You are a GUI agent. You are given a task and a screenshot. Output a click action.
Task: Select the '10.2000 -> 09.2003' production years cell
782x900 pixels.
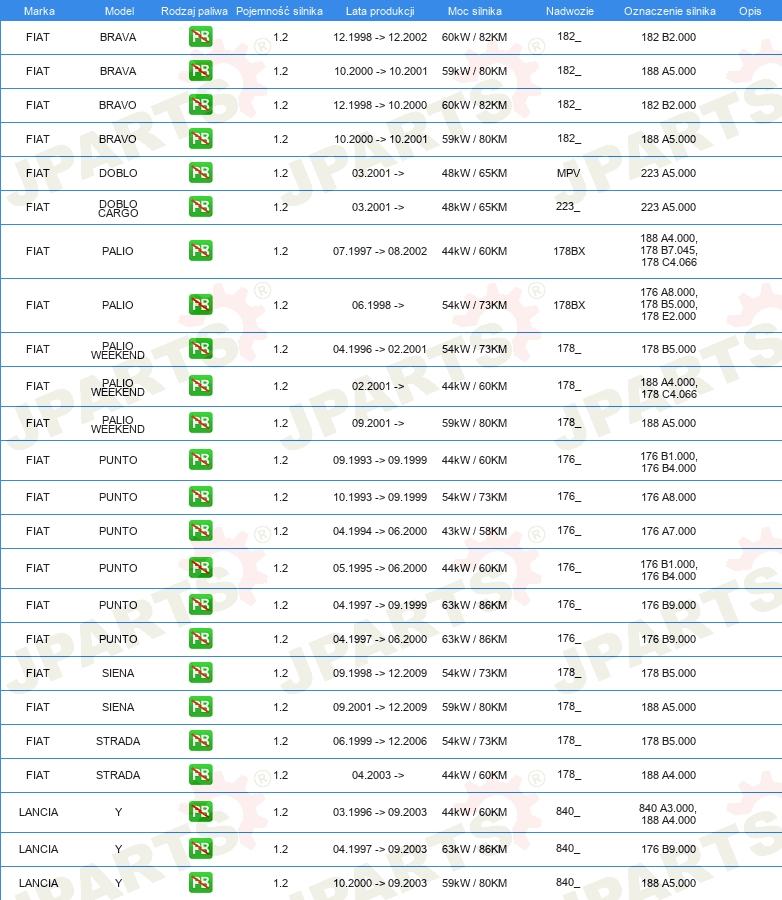[380, 883]
